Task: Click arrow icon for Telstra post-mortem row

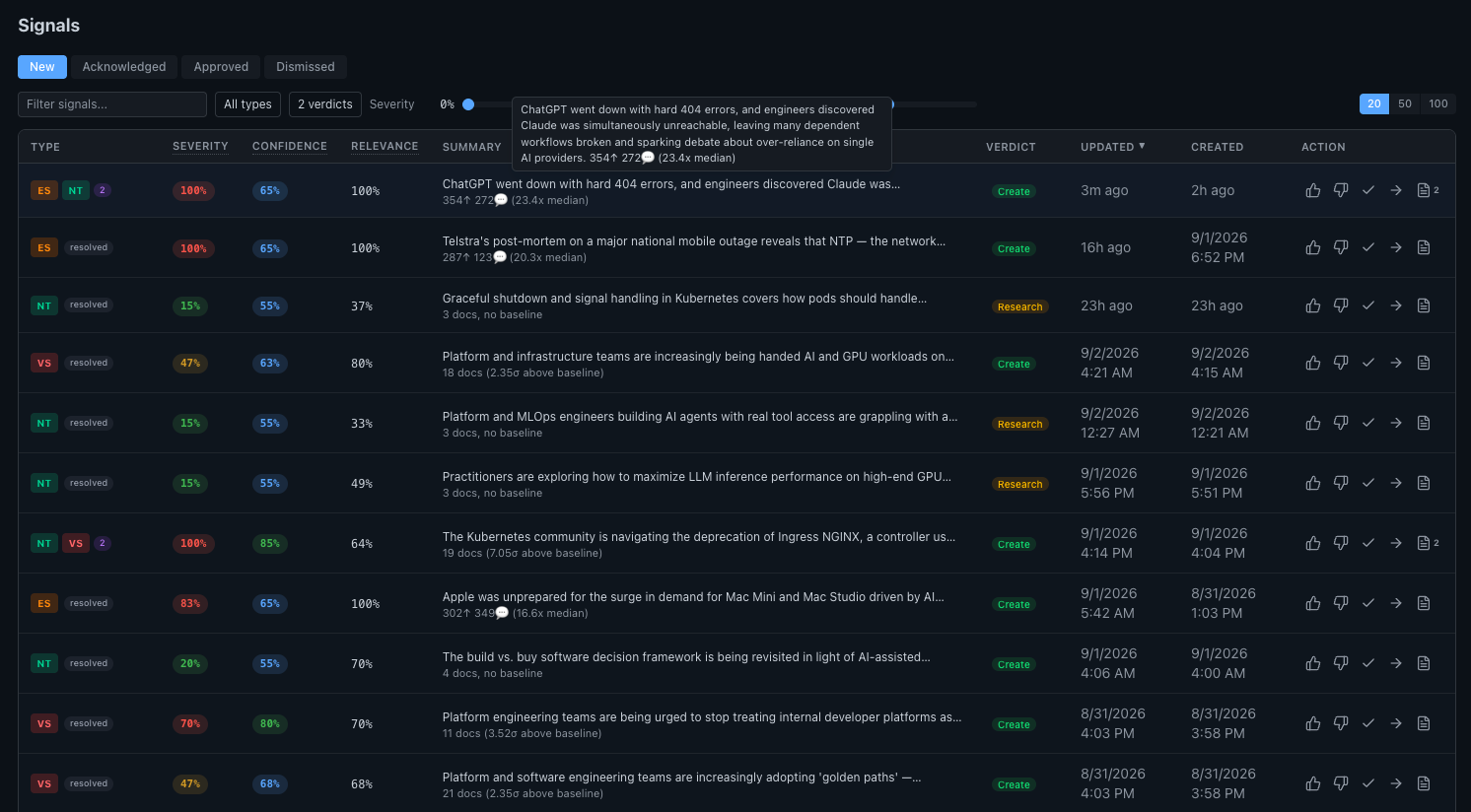Action: click(x=1396, y=247)
